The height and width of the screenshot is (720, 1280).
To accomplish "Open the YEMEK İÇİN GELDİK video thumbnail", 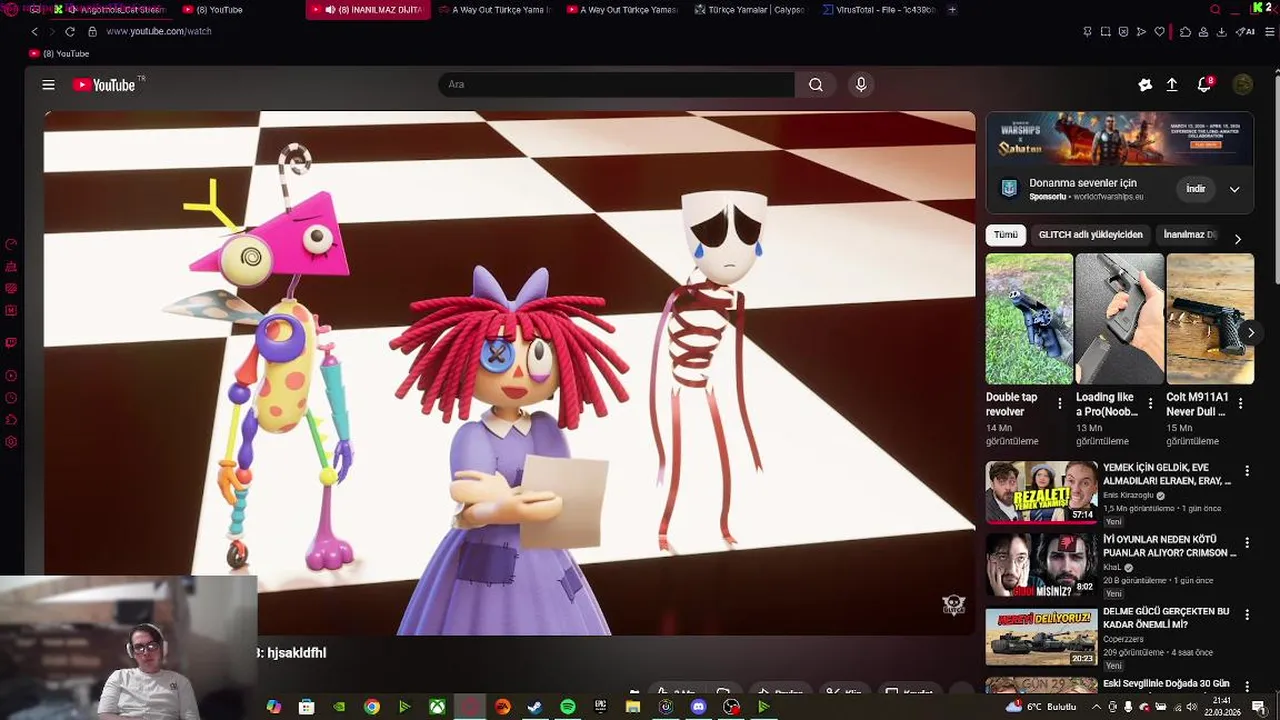I will (x=1041, y=492).
